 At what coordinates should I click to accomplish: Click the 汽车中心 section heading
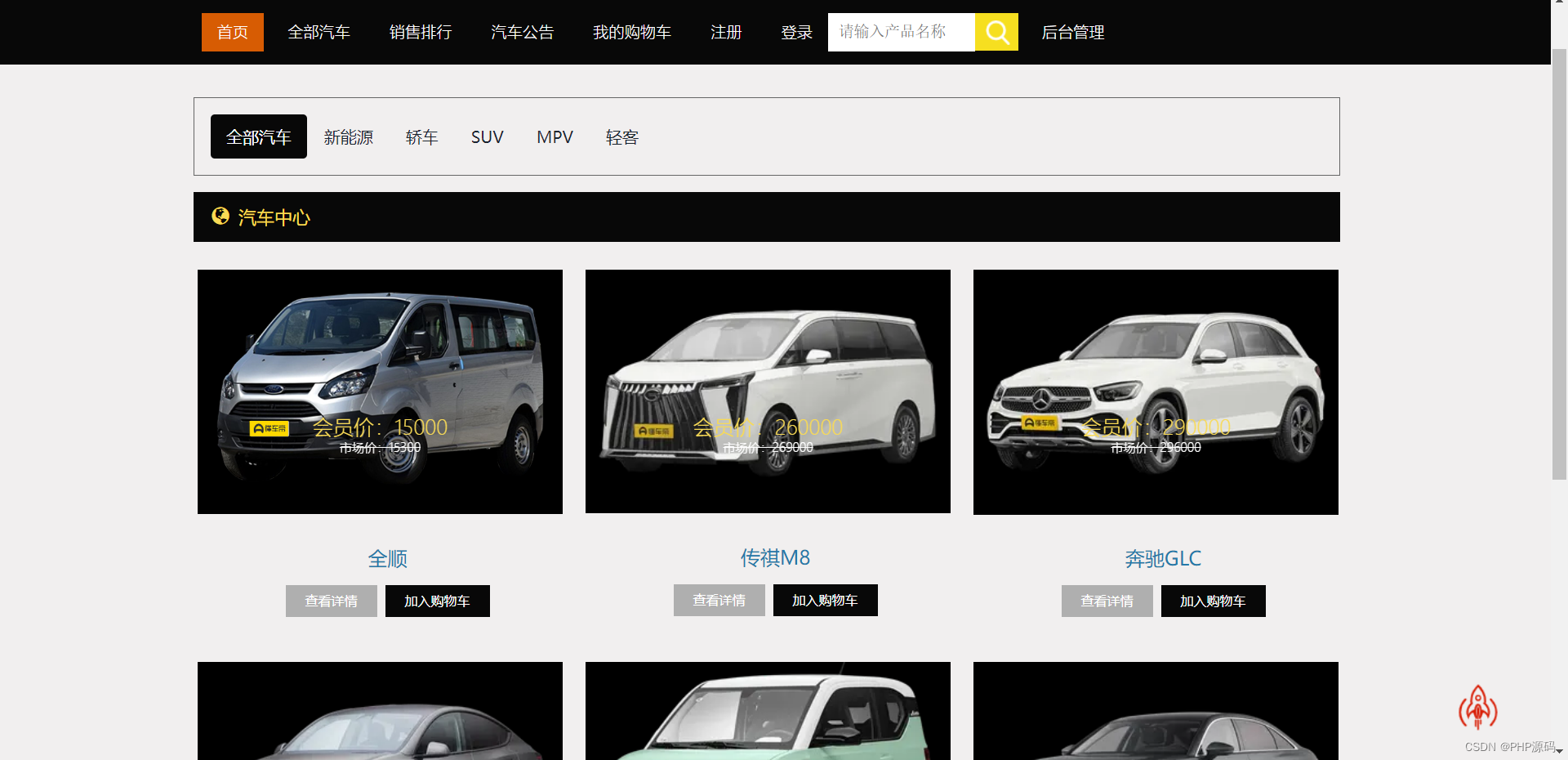pyautogui.click(x=274, y=217)
